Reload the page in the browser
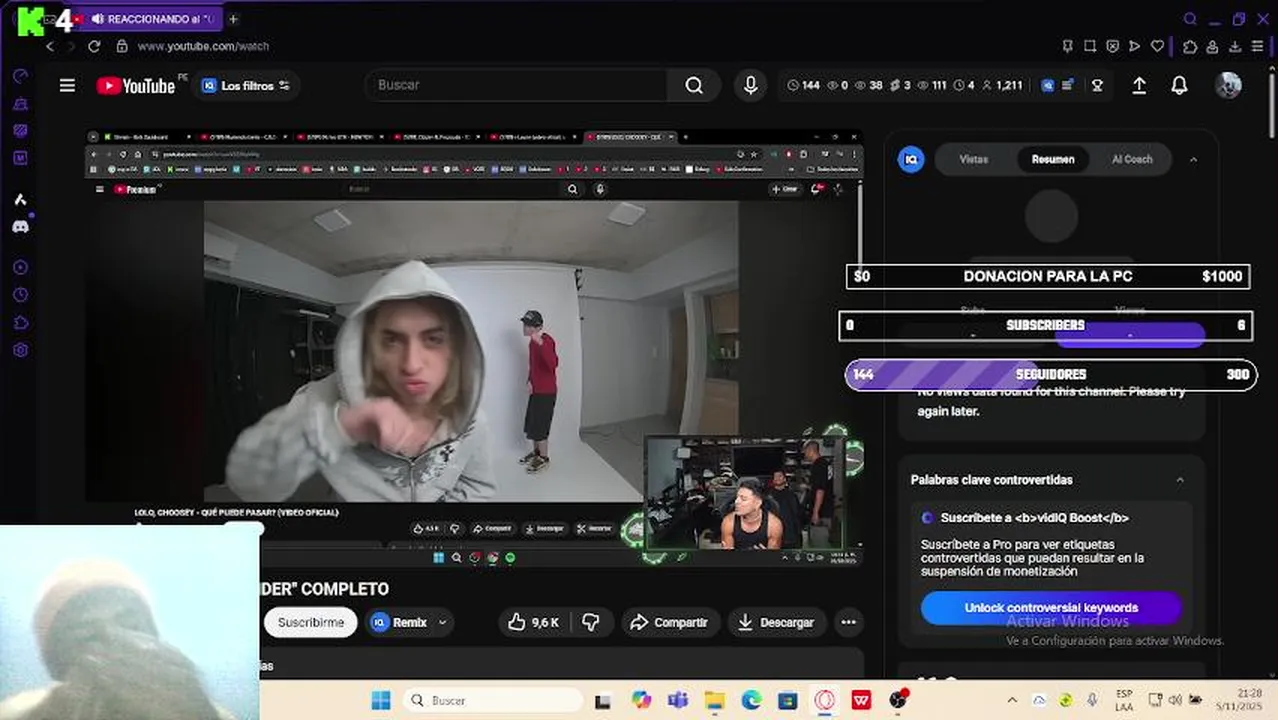1278x720 pixels. coord(94,46)
